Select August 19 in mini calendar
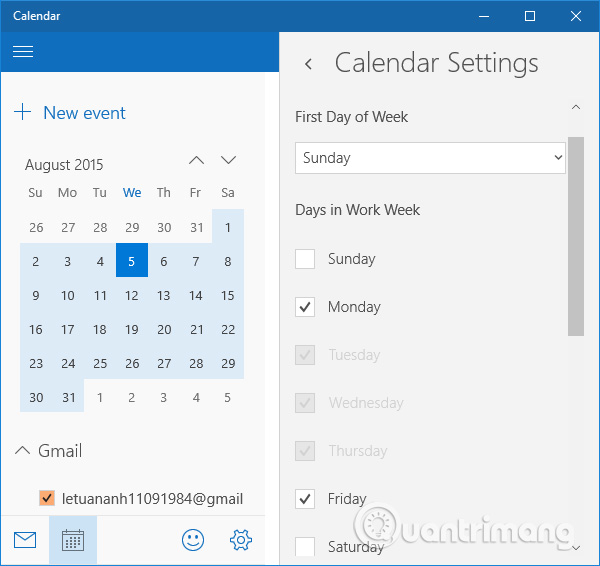The height and width of the screenshot is (566, 600). (x=132, y=329)
